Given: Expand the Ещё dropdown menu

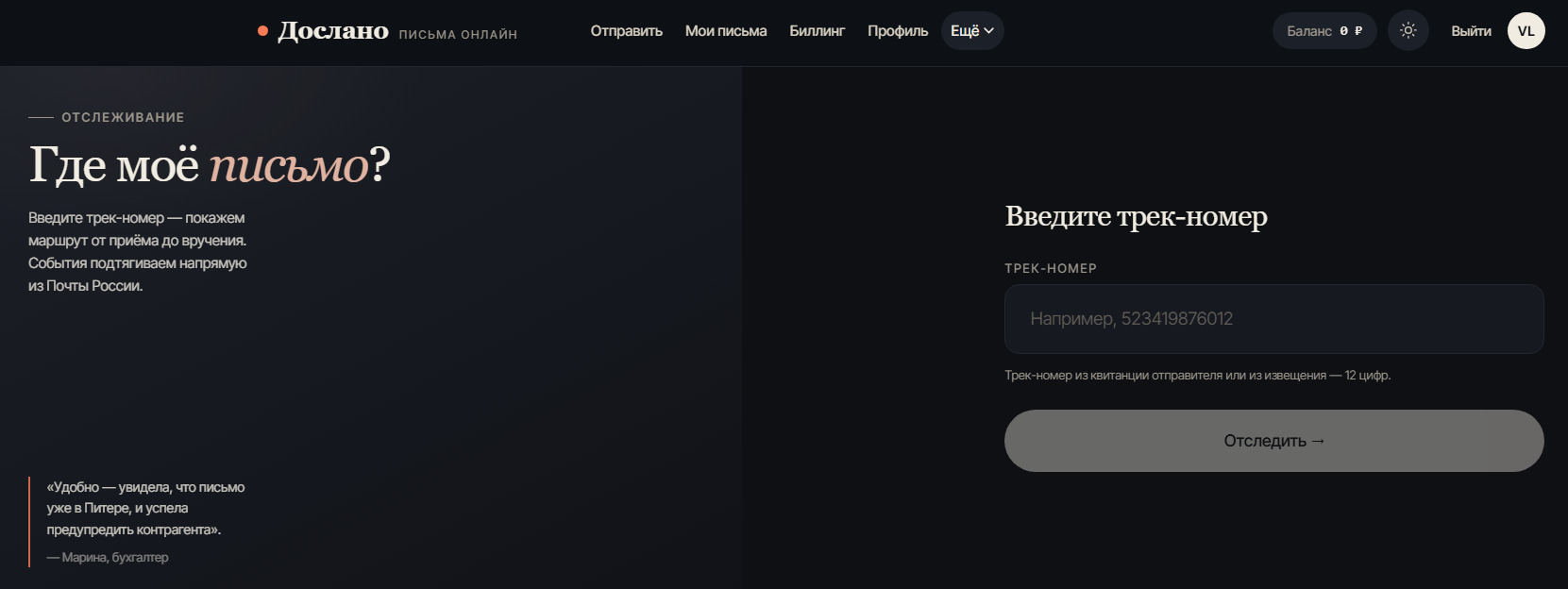Looking at the screenshot, I should (x=972, y=31).
